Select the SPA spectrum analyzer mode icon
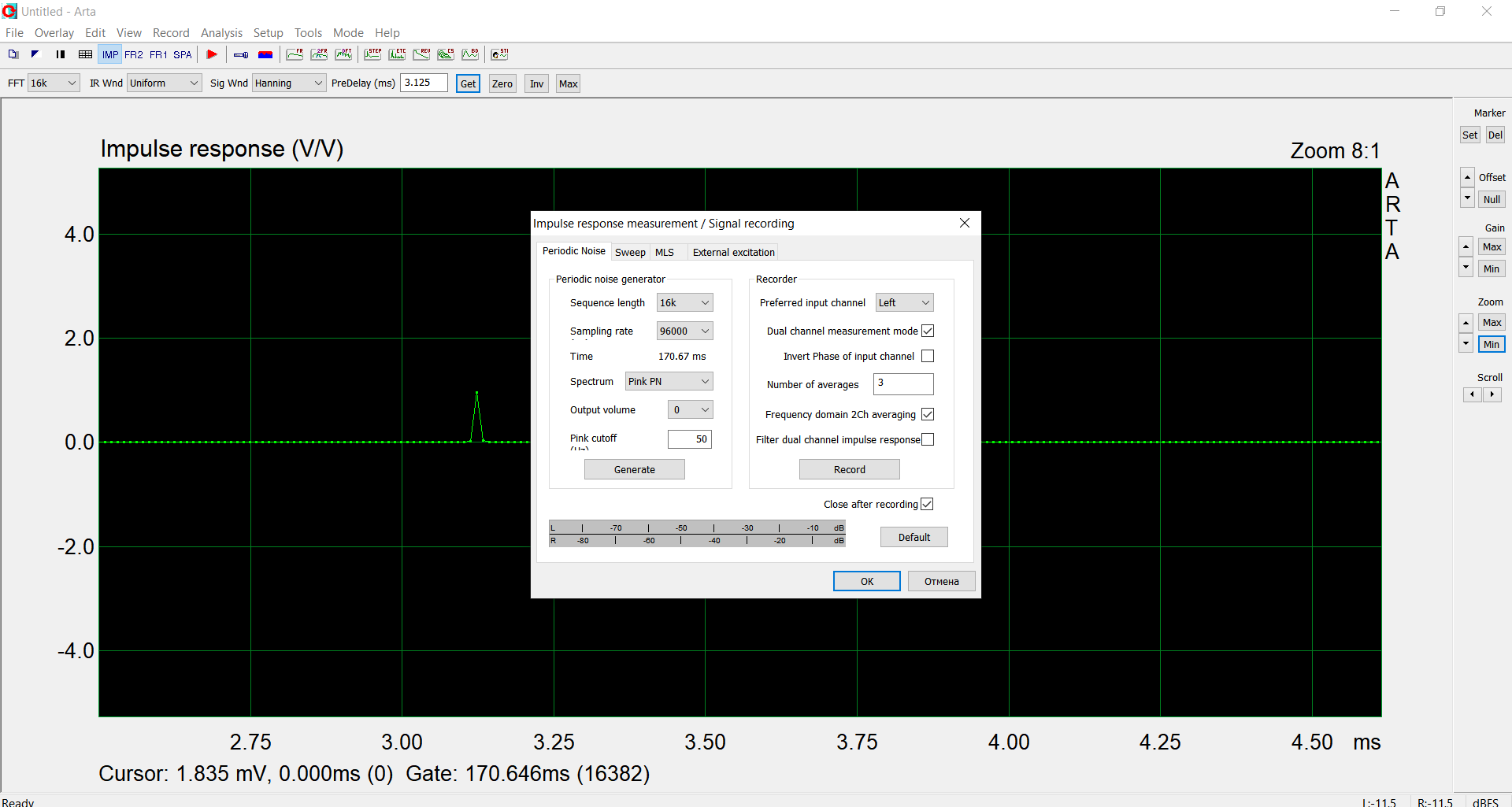 tap(183, 54)
